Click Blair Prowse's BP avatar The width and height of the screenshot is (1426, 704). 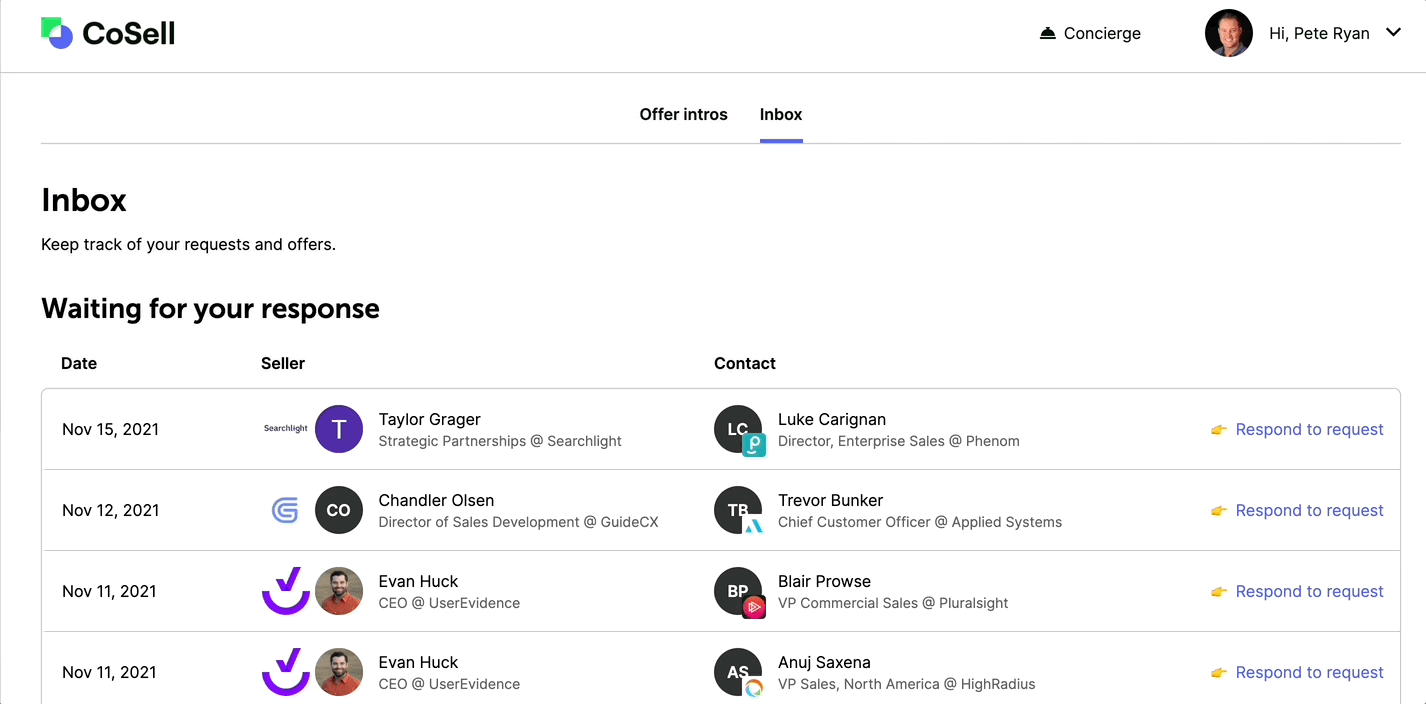tap(738, 591)
